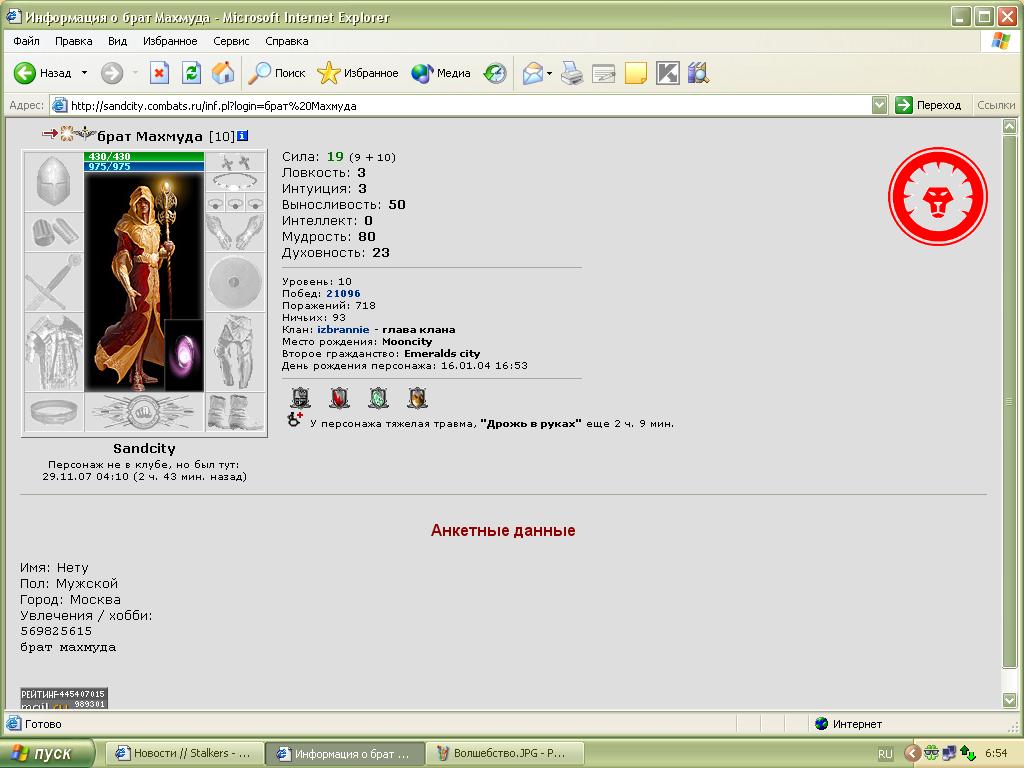Viewport: 1024px width, 768px height.
Task: Click the body armor equipment slot
Action: [x=54, y=352]
